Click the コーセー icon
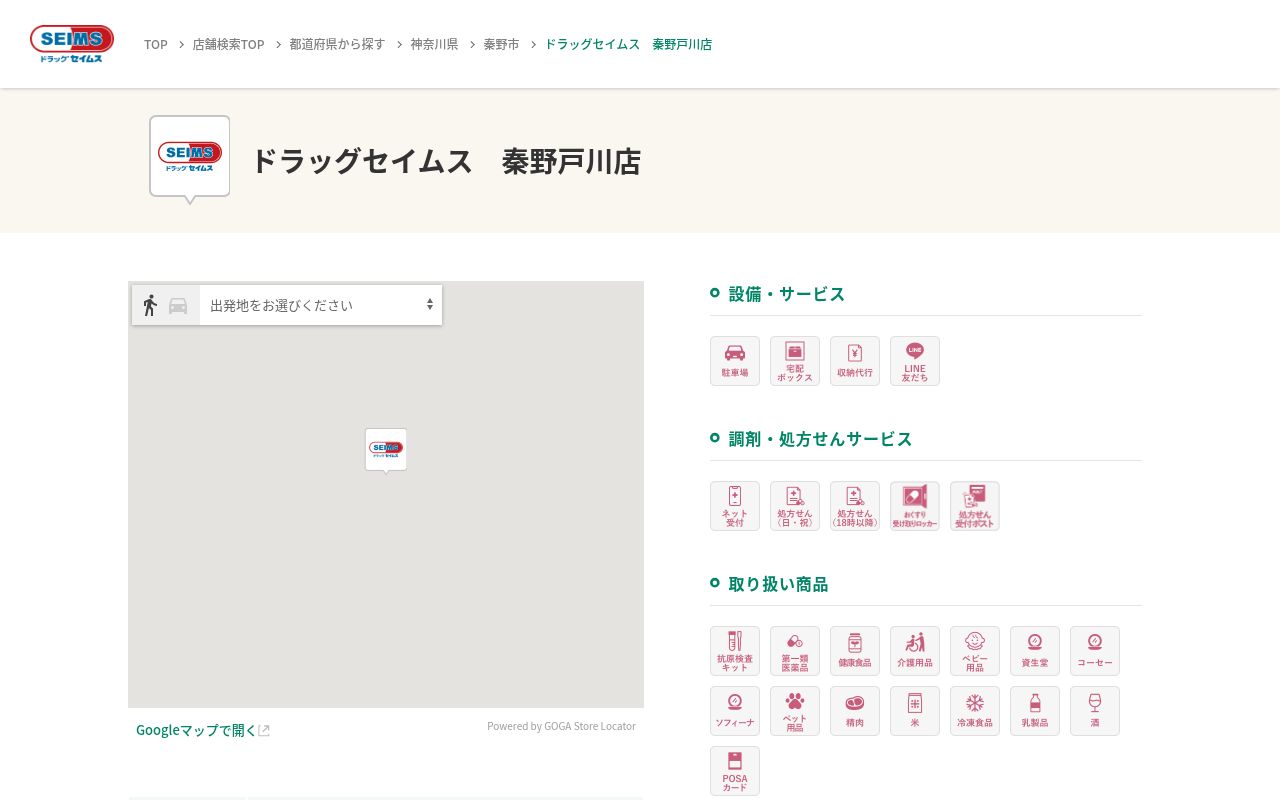This screenshot has width=1280, height=800. tap(1095, 651)
